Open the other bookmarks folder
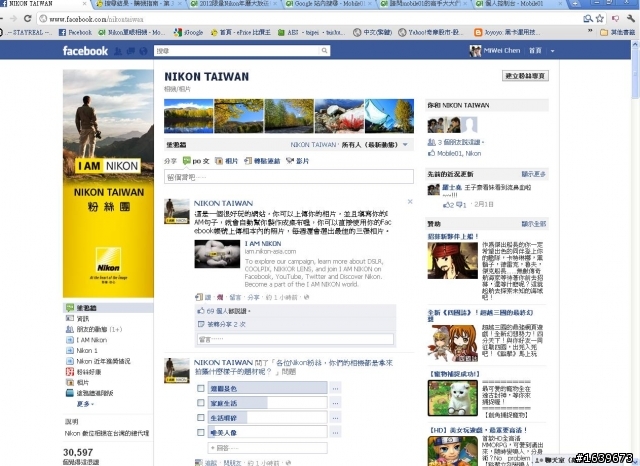The height and width of the screenshot is (466, 640). click(x=617, y=32)
